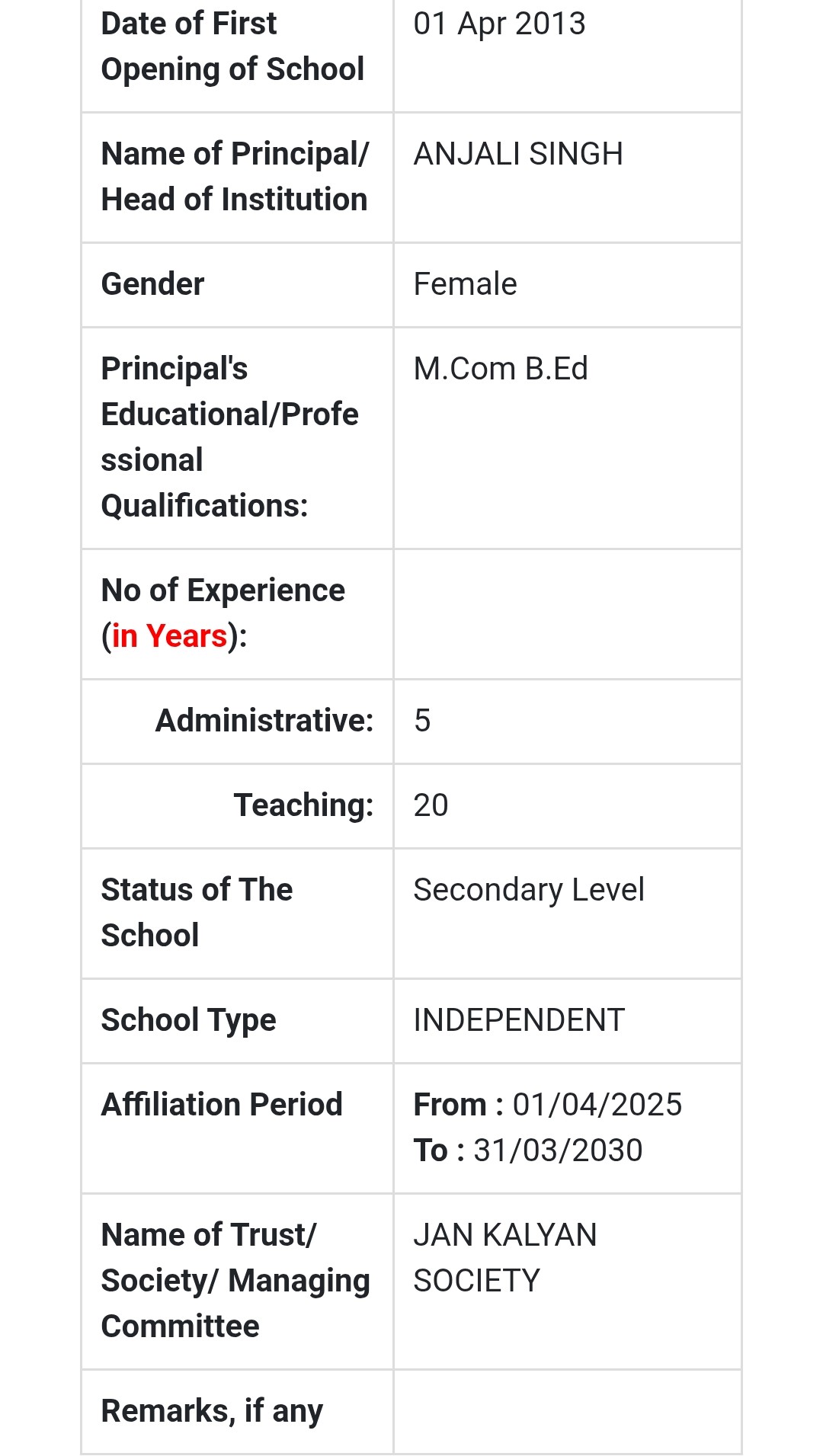Click the Principal's Educational/Professional Qualifications label
The width and height of the screenshot is (823, 1456).
pos(229,437)
